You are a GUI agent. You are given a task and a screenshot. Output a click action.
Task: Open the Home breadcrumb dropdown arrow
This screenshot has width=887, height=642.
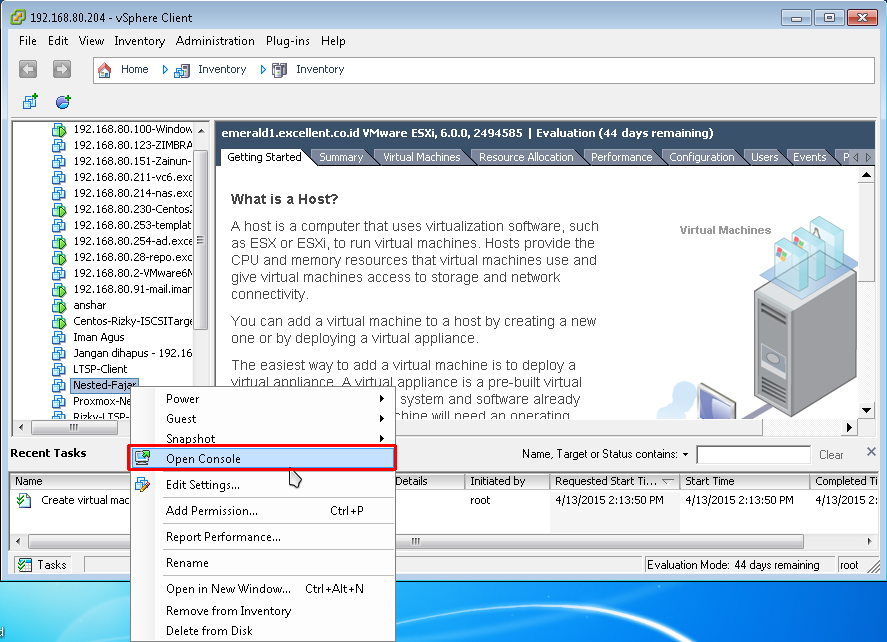click(165, 70)
